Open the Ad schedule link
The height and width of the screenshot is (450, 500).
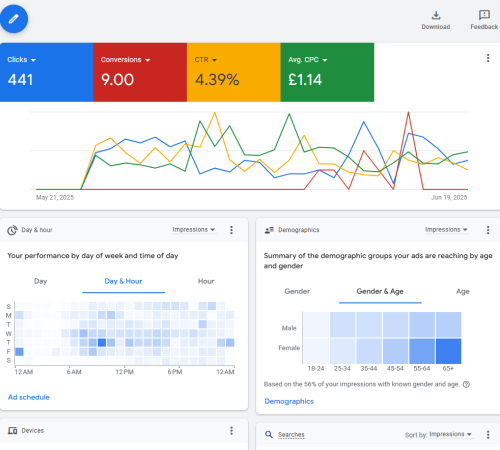tap(29, 397)
